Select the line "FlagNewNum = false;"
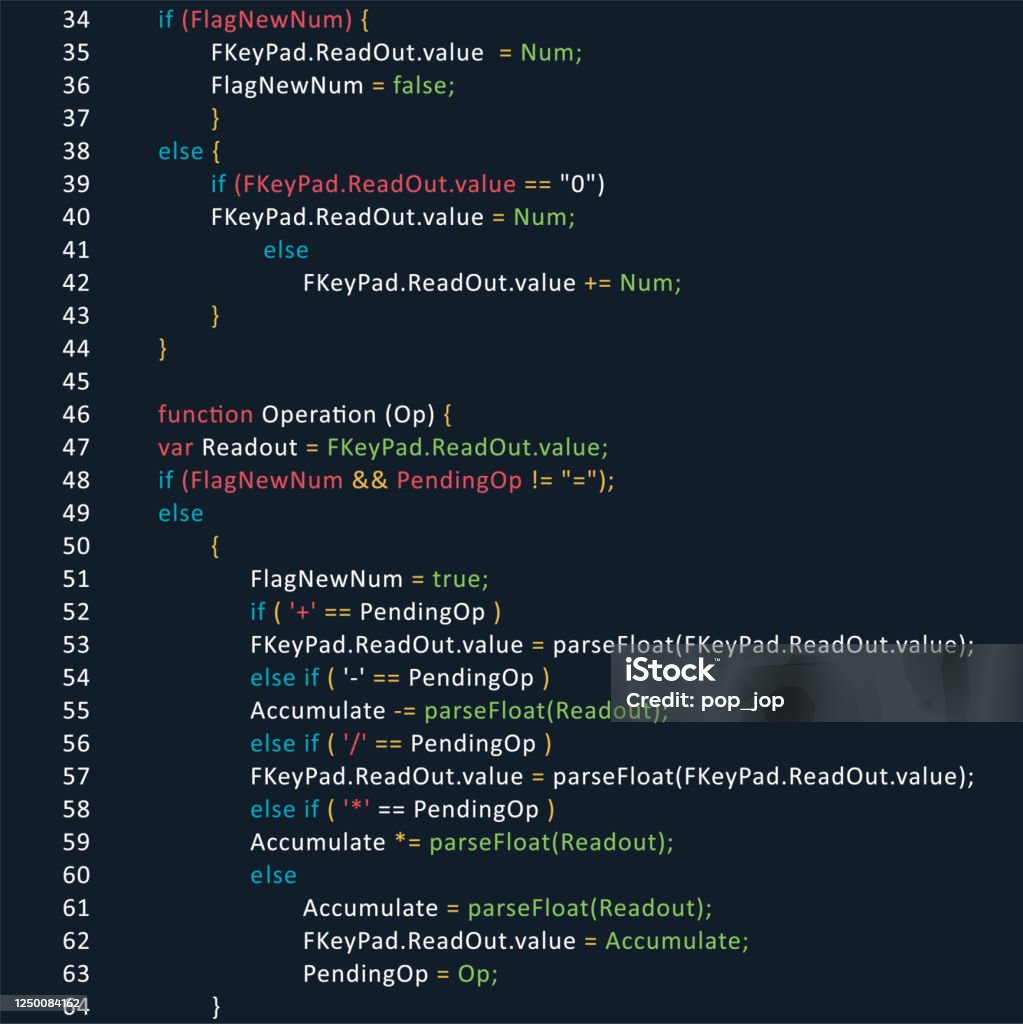The width and height of the screenshot is (1023, 1024). pyautogui.click(x=333, y=86)
